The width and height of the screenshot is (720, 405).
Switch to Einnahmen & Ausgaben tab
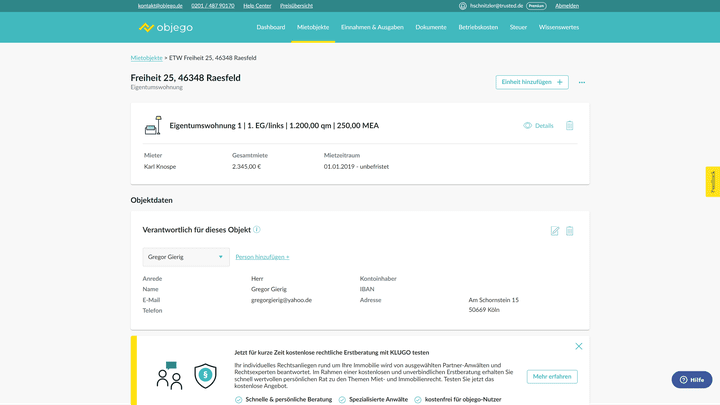tap(372, 27)
